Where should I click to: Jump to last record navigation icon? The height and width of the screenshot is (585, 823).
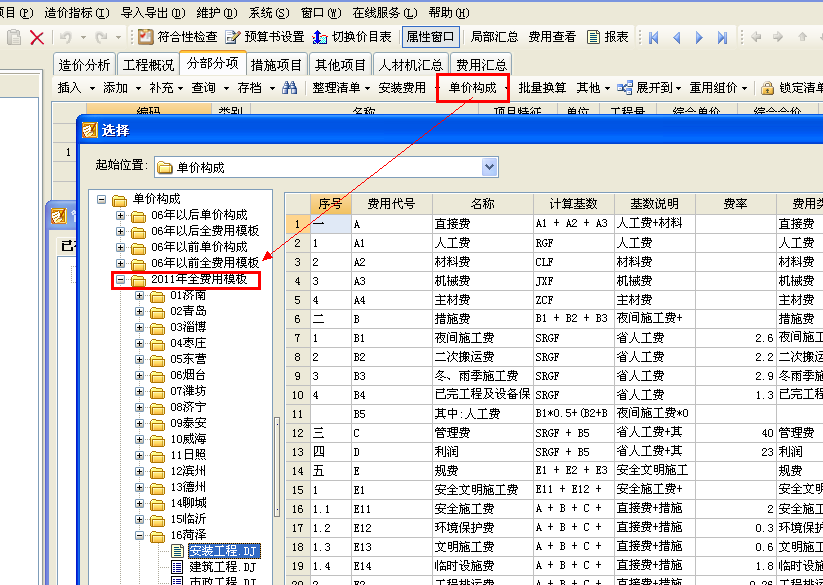722,37
